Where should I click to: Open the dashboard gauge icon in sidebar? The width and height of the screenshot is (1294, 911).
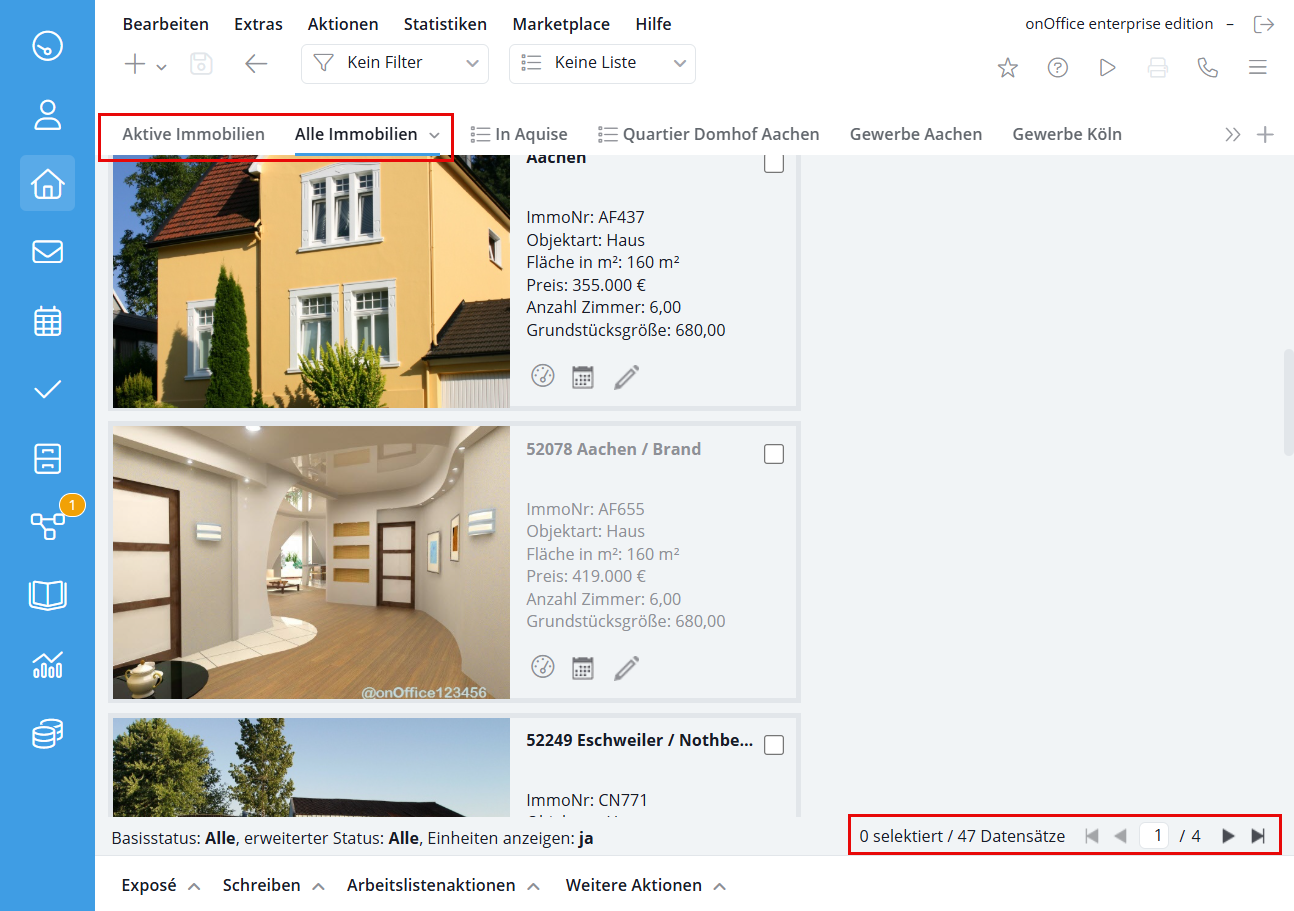[x=47, y=46]
